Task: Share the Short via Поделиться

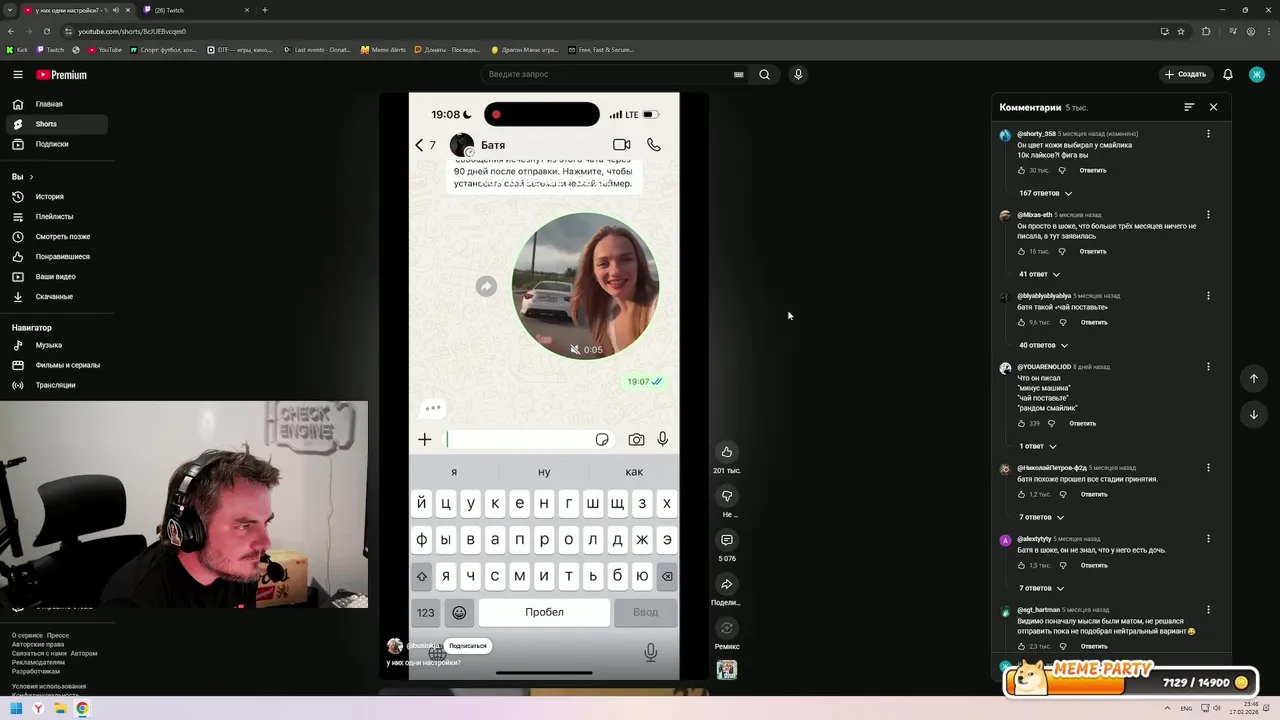Action: click(727, 584)
